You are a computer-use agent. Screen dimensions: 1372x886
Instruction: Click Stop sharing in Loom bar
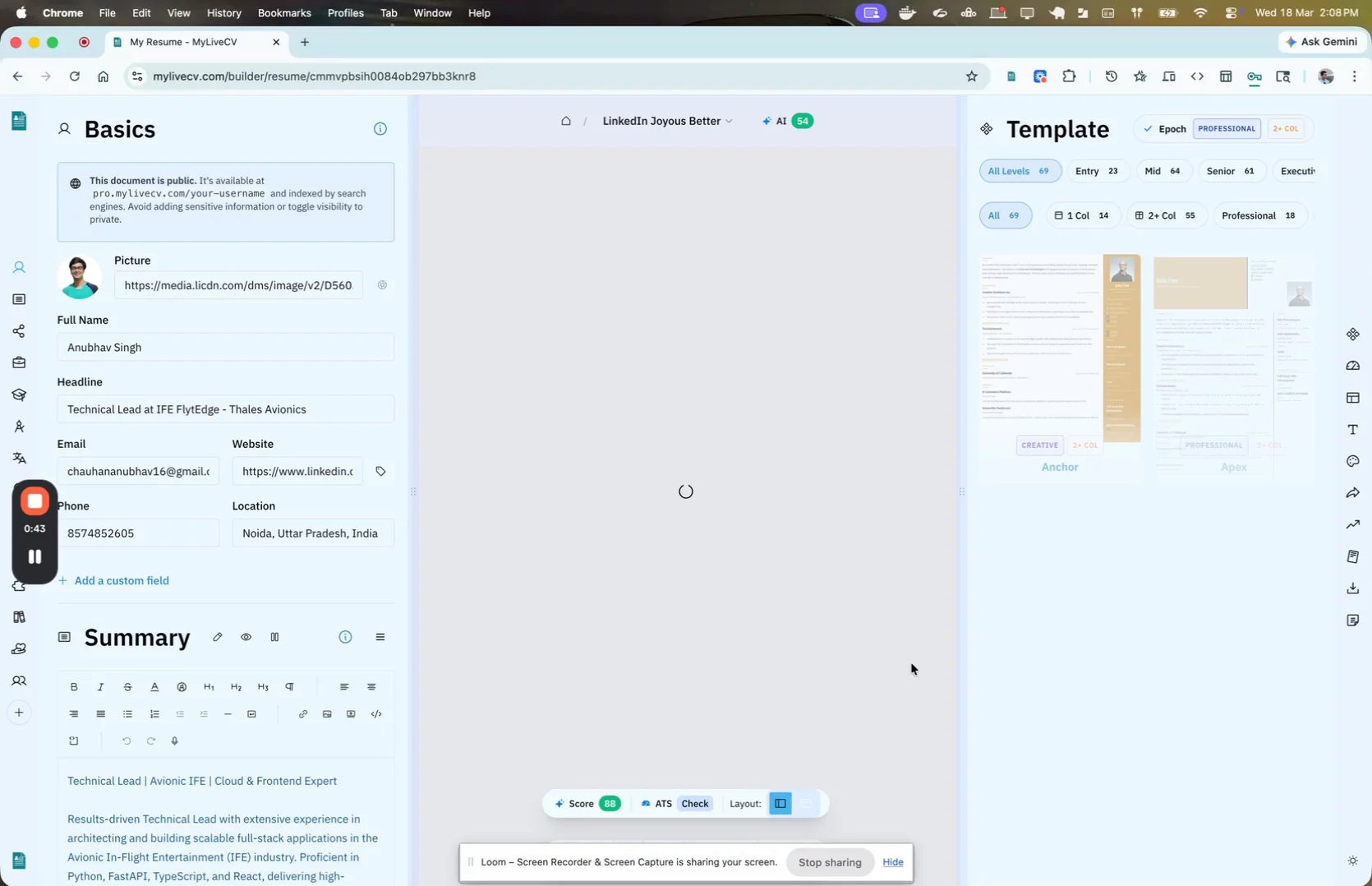point(830,862)
